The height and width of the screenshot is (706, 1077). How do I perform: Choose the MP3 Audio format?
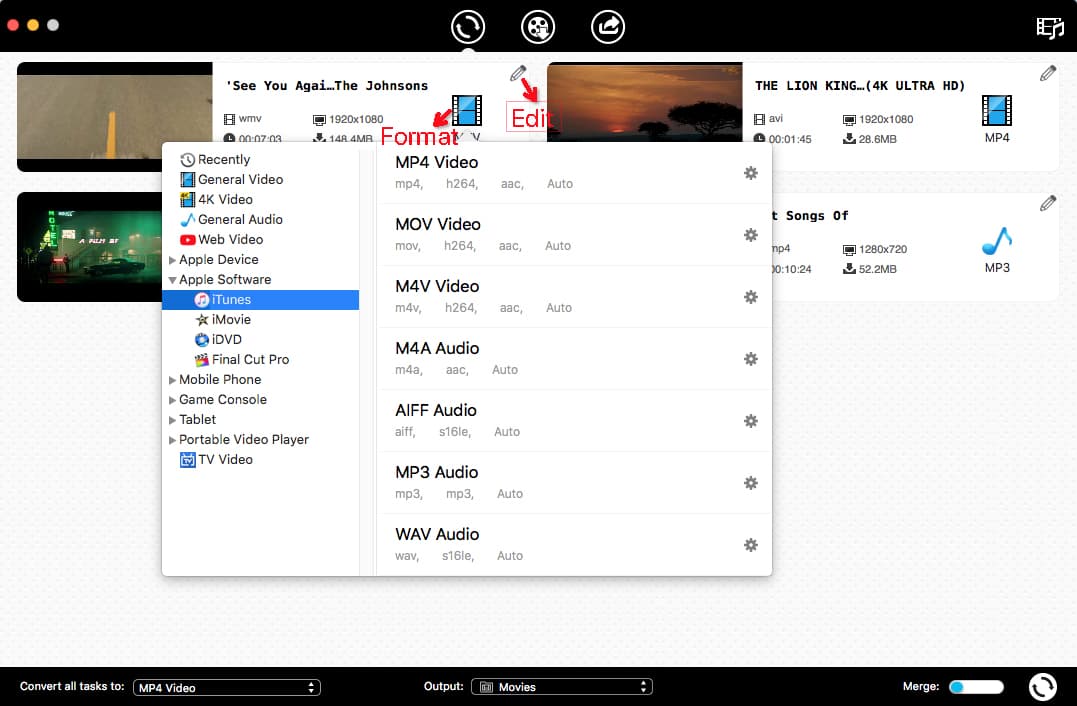(x=574, y=483)
